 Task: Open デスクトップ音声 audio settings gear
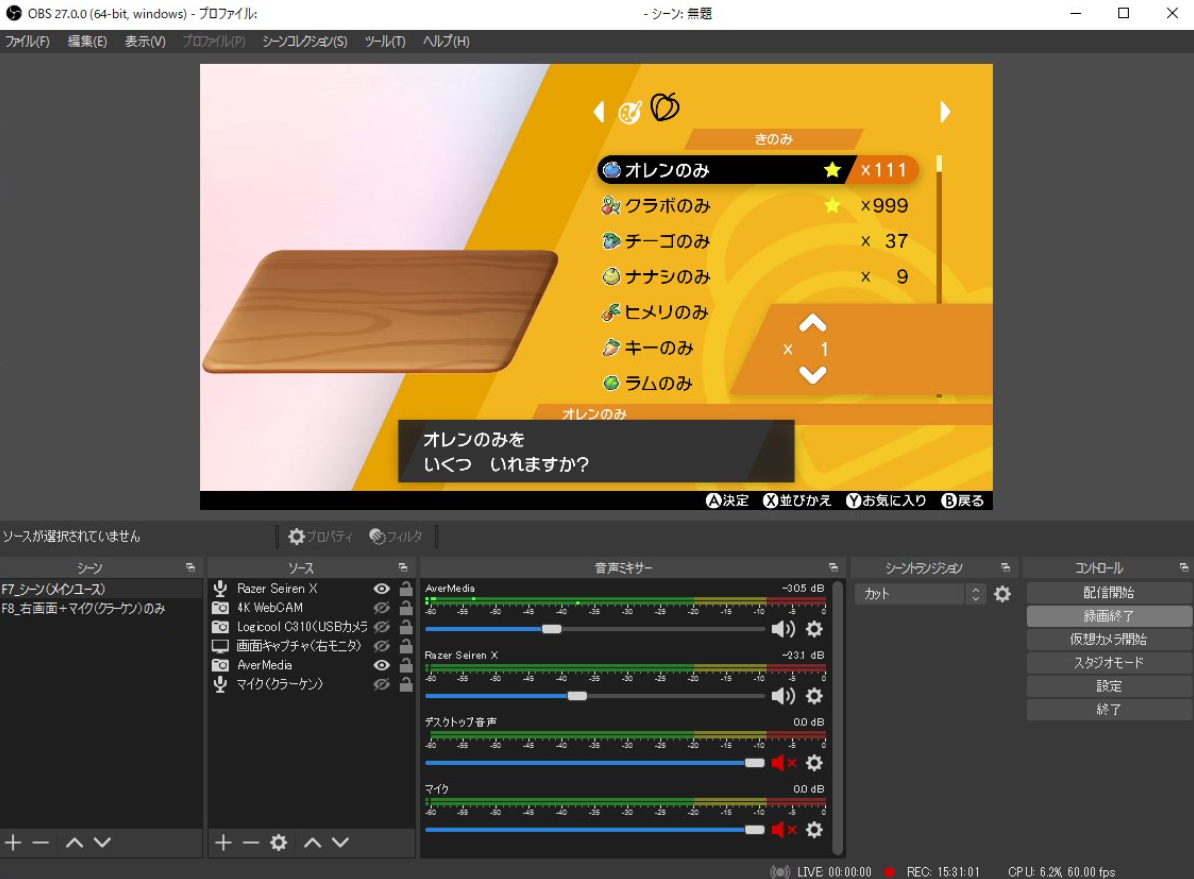coord(814,763)
